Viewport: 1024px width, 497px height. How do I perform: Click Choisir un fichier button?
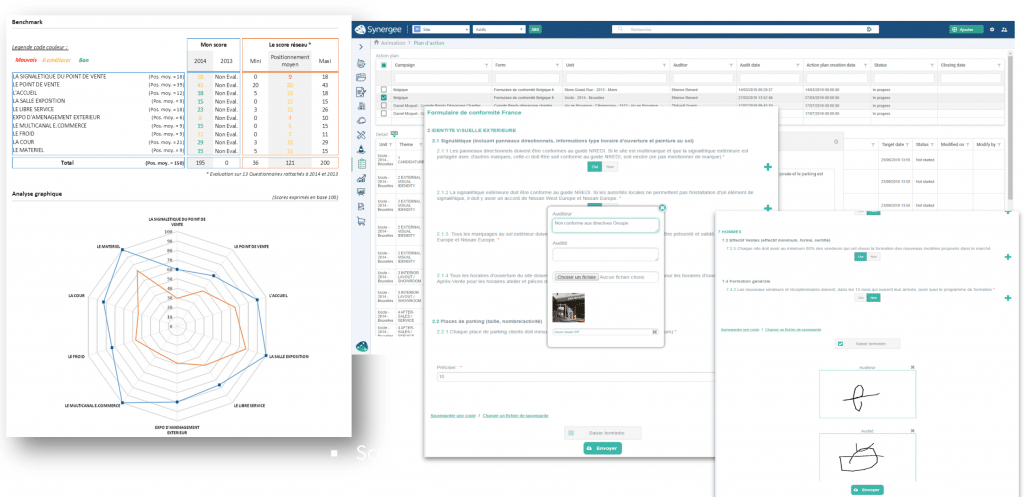pyautogui.click(x=575, y=276)
